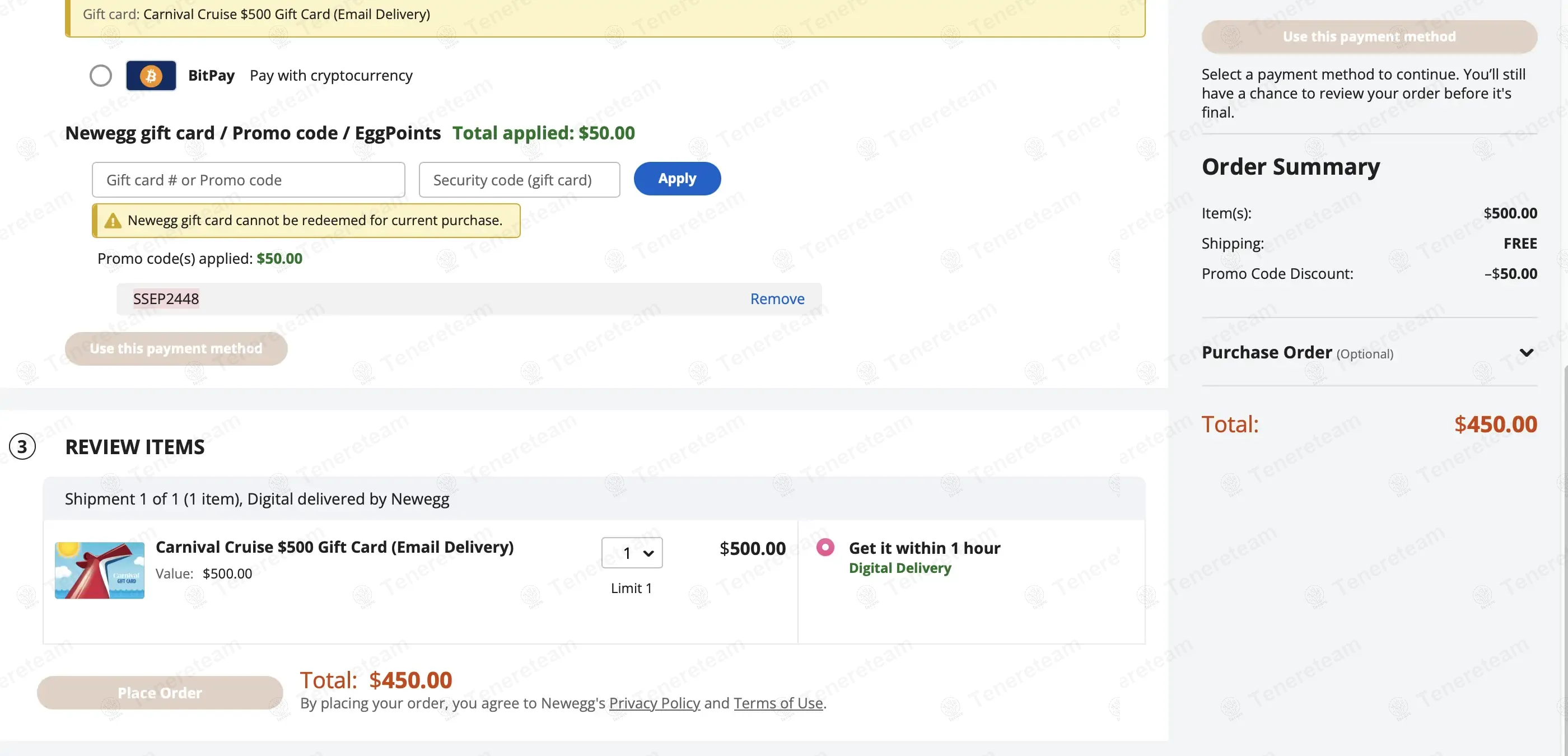Viewport: 1568px width, 756px height.
Task: Open the Privacy Policy link
Action: pos(654,703)
